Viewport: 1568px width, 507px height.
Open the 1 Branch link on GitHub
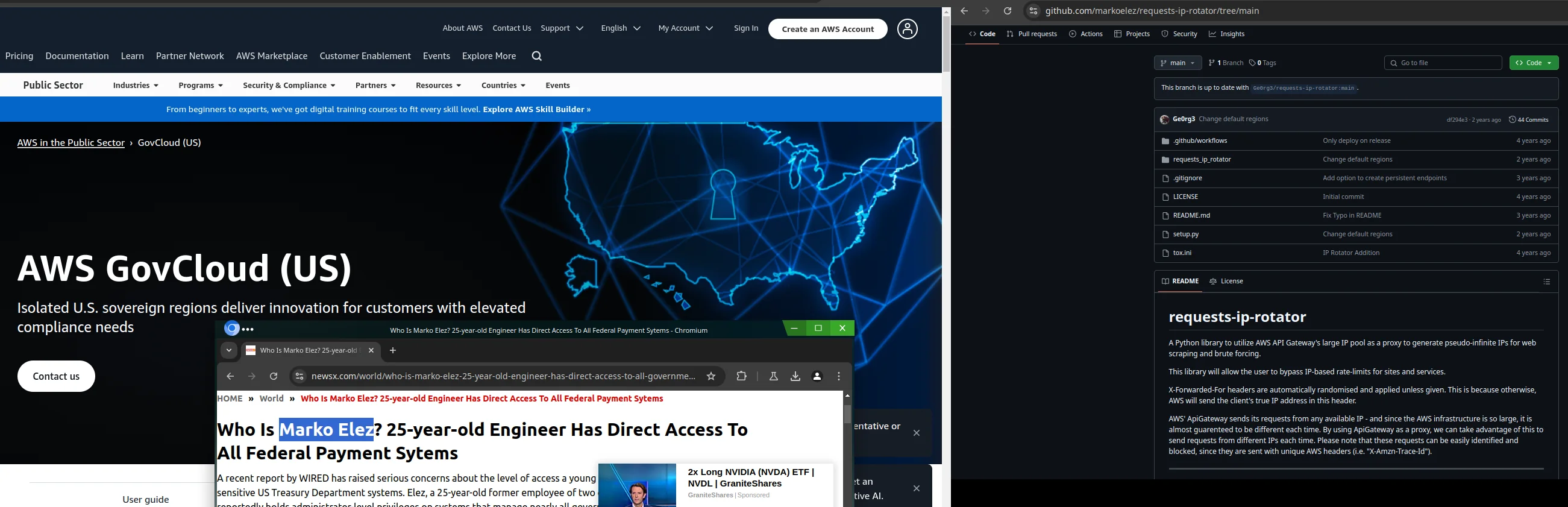coord(1225,63)
